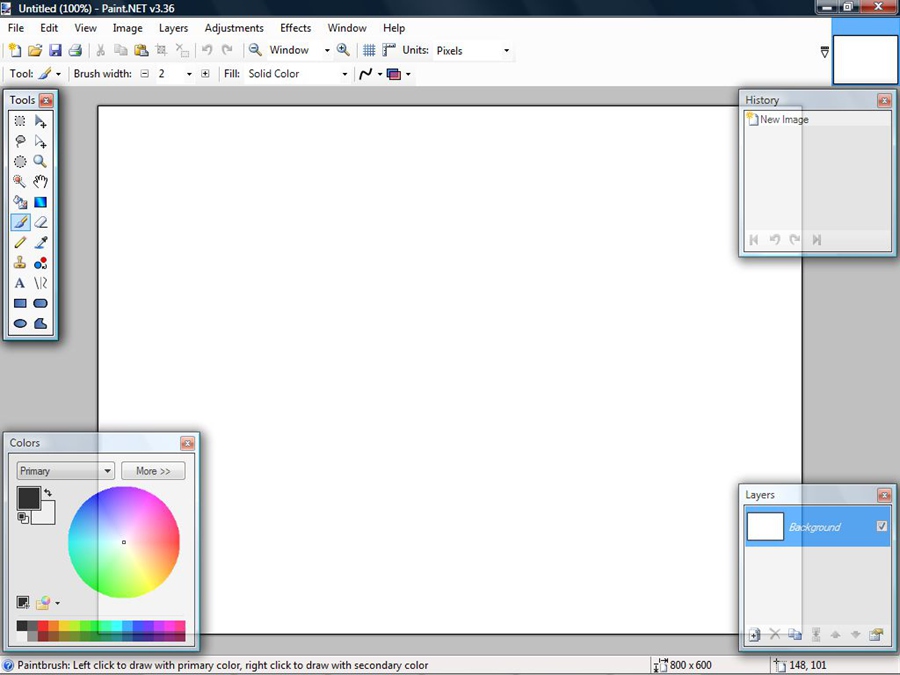
Task: Open the palette management dropdown arrow
Action: point(57,603)
